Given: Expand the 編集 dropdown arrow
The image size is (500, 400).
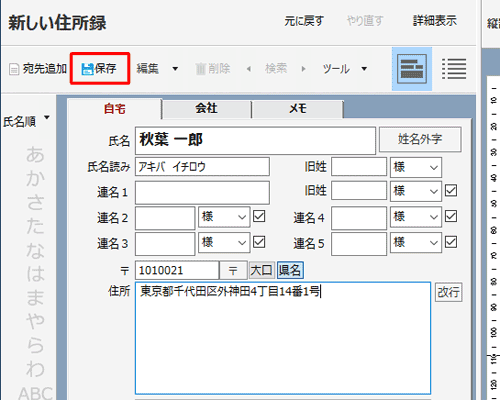Looking at the screenshot, I should [175, 69].
